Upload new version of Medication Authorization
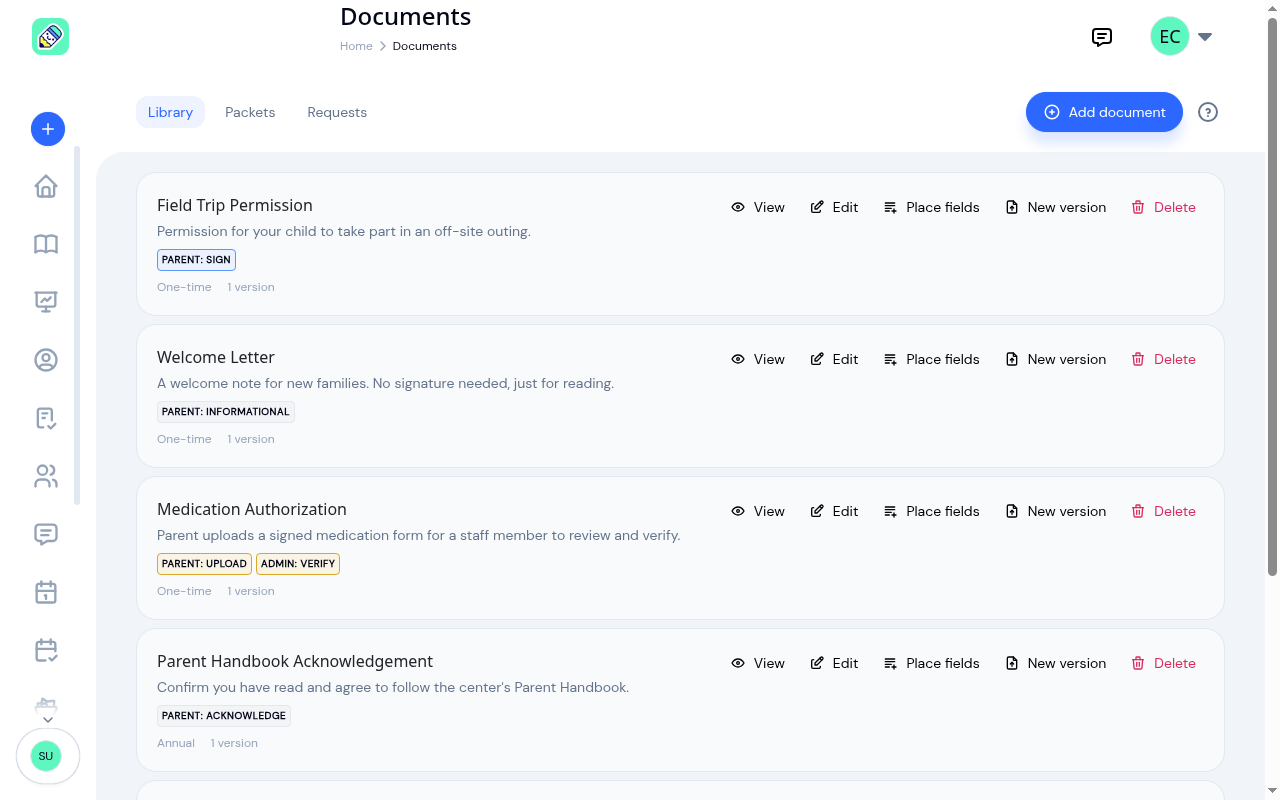Viewport: 1280px width, 800px height. tap(1056, 511)
